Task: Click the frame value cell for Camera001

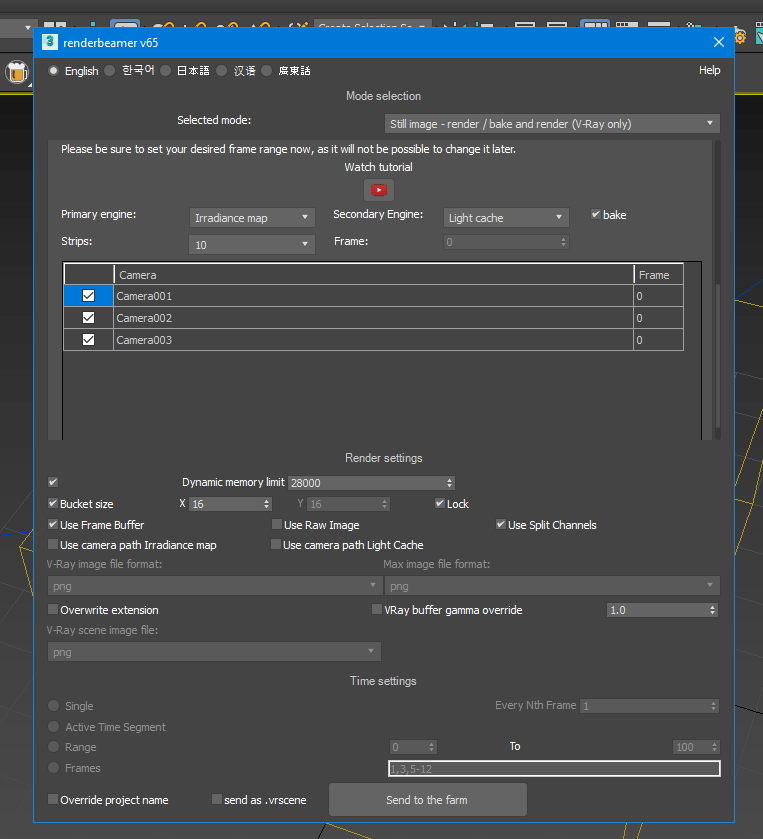Action: [659, 296]
